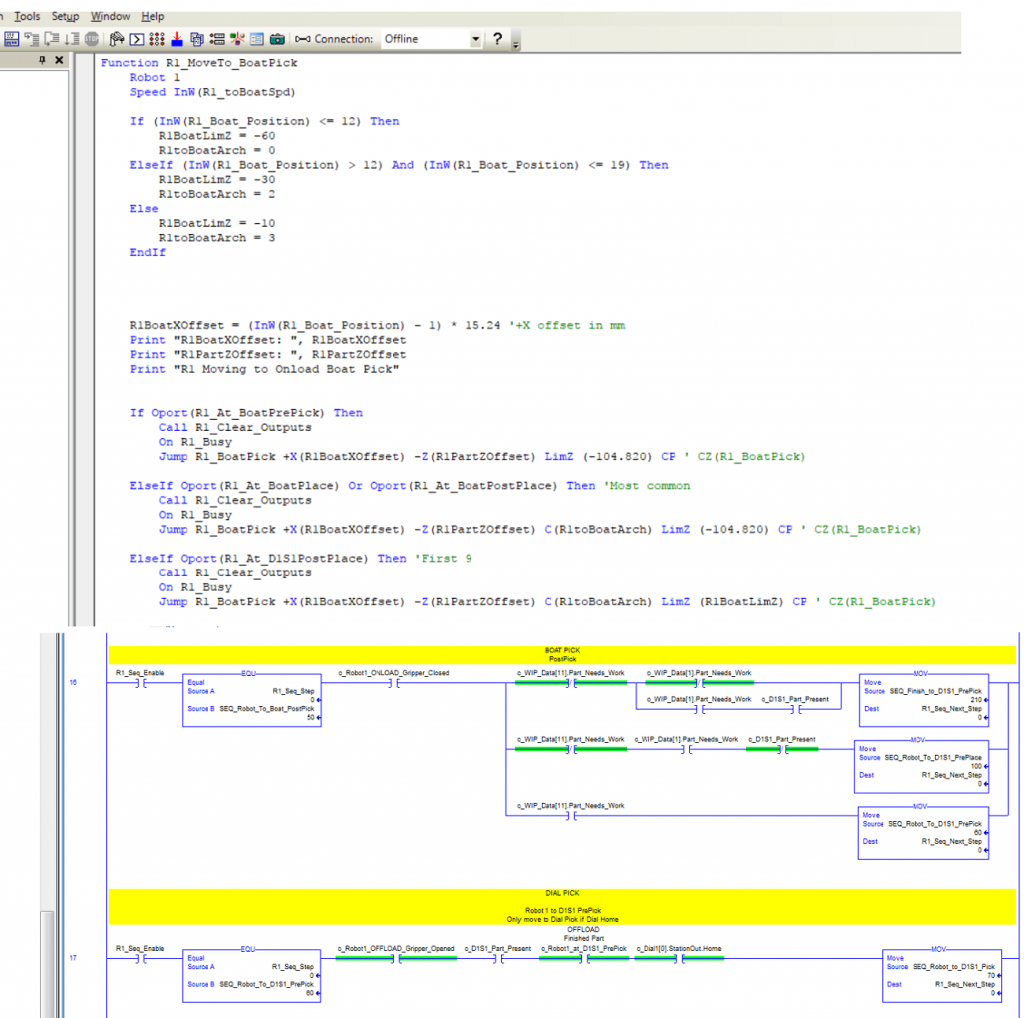The image size is (1024, 1018).
Task: Click the blue and red download arrow icon
Action: click(177, 39)
